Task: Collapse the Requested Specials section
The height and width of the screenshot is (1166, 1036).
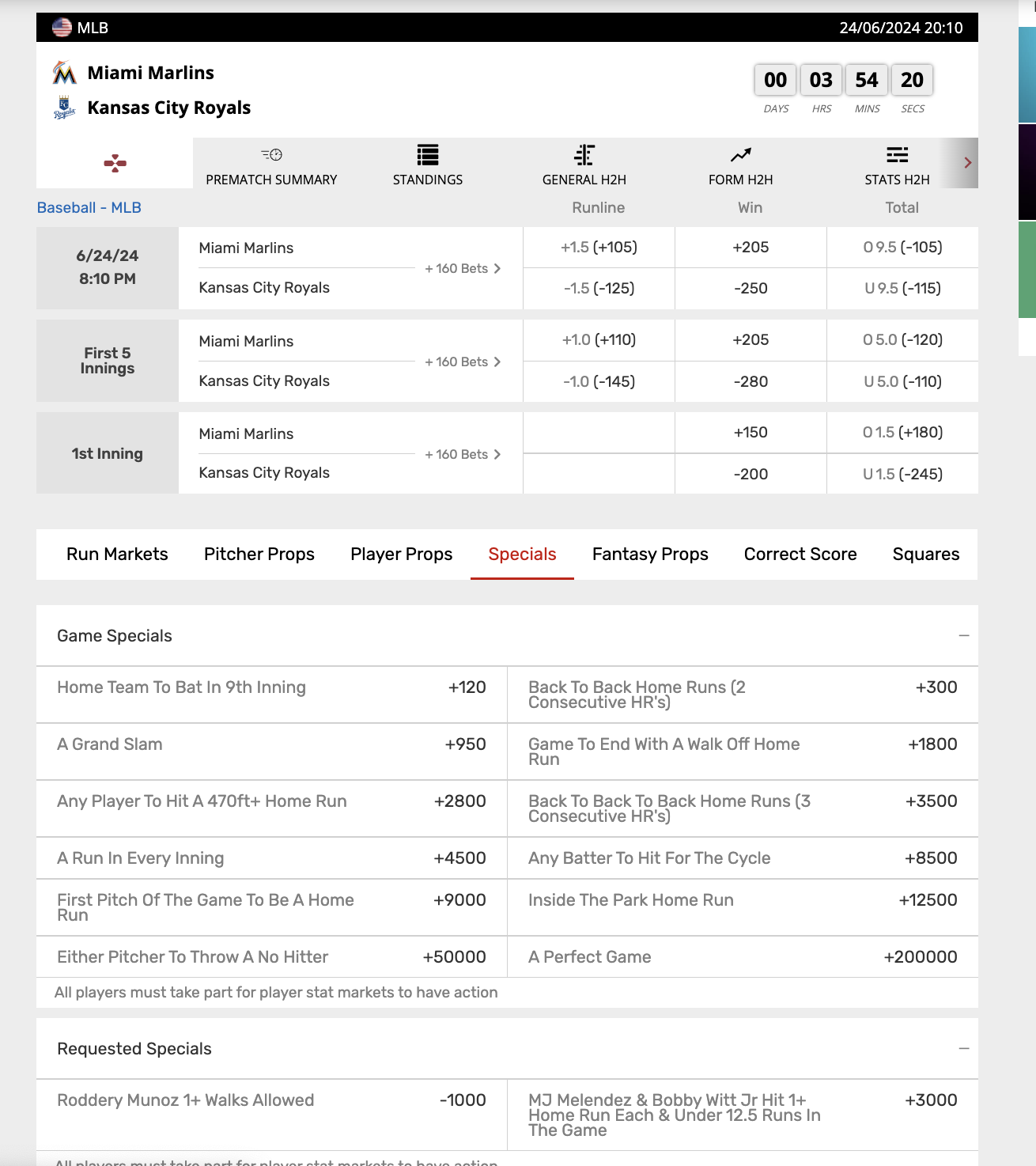Action: pos(963,1049)
